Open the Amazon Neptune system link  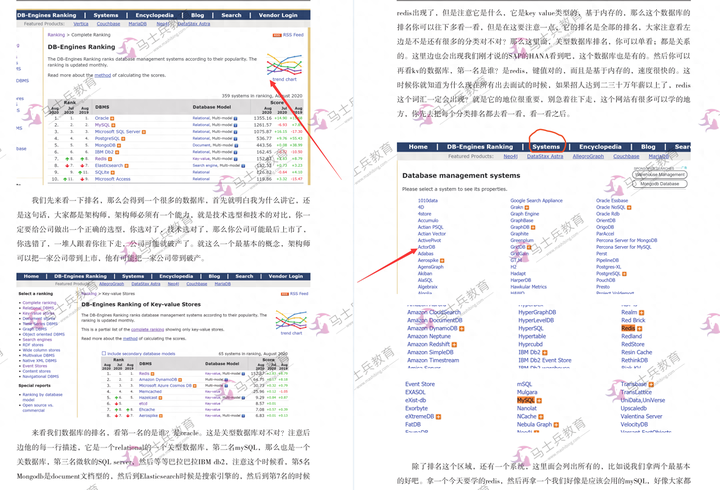pyautogui.click(x=429, y=337)
